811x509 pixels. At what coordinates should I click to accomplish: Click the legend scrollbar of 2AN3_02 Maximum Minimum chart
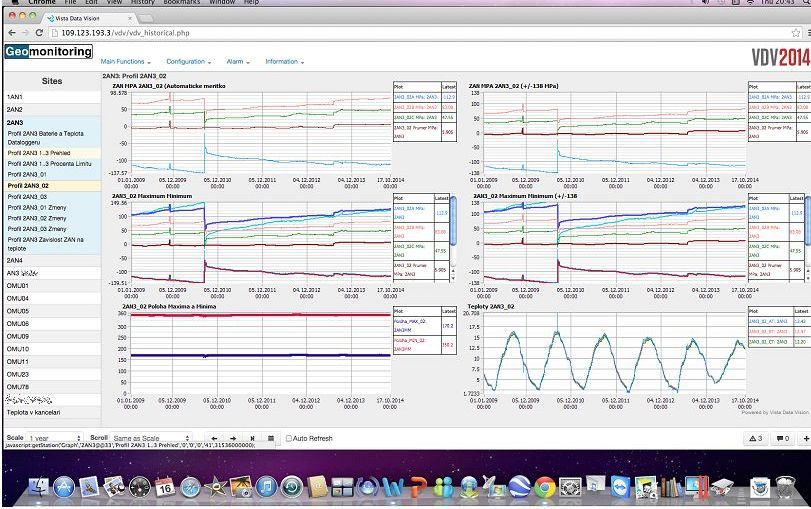tap(453, 221)
